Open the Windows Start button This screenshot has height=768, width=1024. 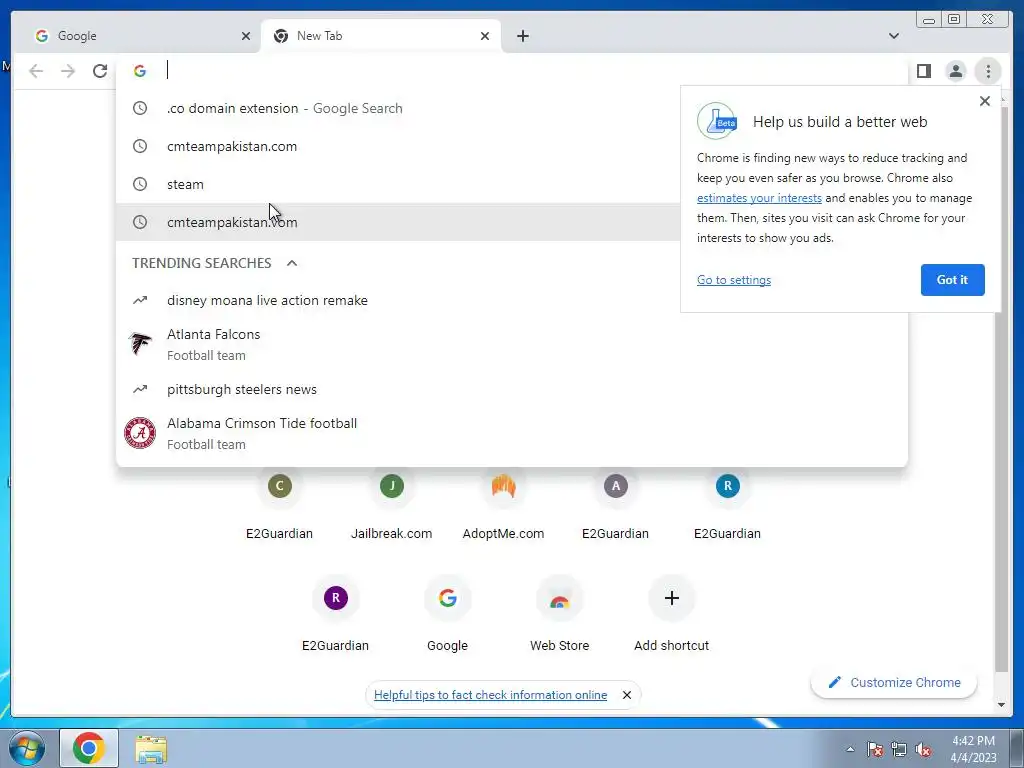click(27, 748)
